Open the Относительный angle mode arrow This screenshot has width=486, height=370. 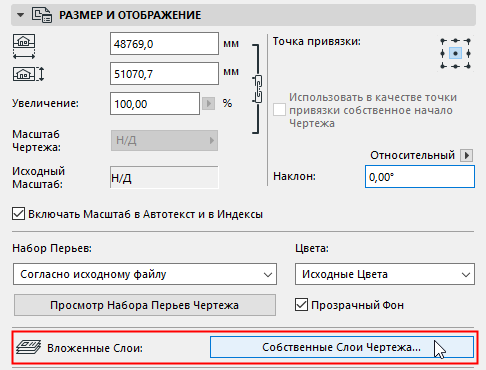pyautogui.click(x=466, y=155)
